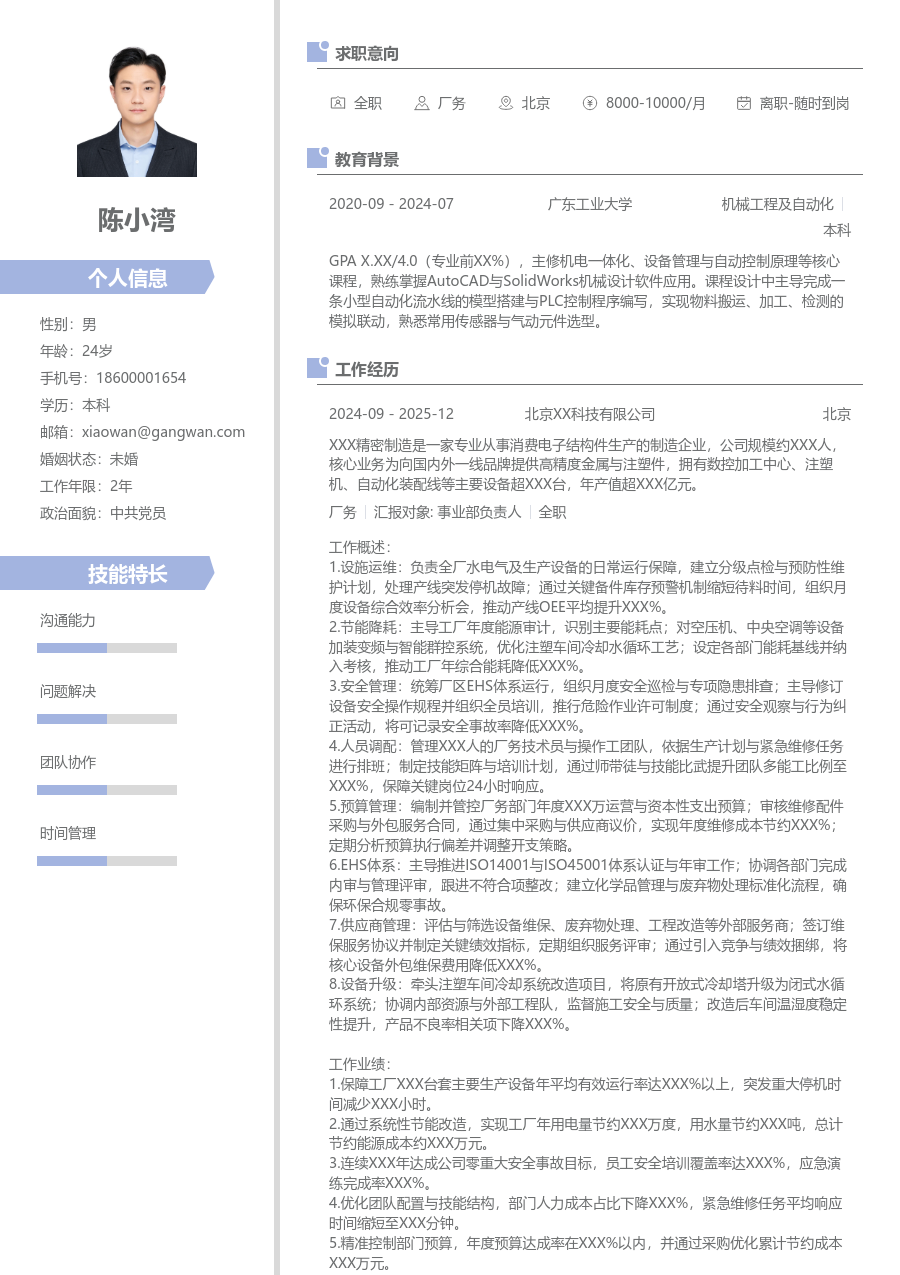
Task: Click the name heading 陈小湾
Action: tap(137, 220)
